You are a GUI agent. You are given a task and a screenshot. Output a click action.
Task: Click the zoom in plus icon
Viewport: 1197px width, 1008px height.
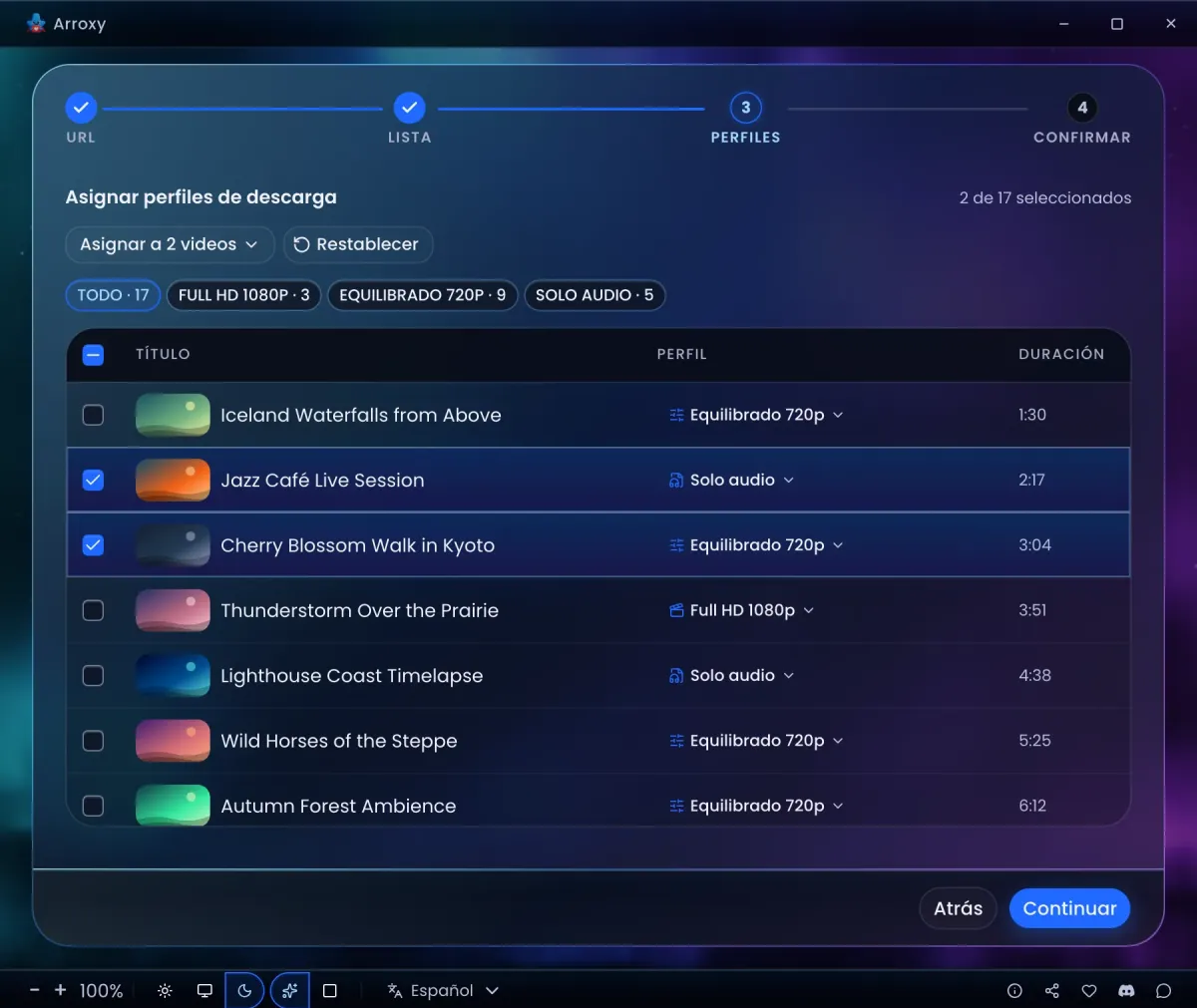60,990
